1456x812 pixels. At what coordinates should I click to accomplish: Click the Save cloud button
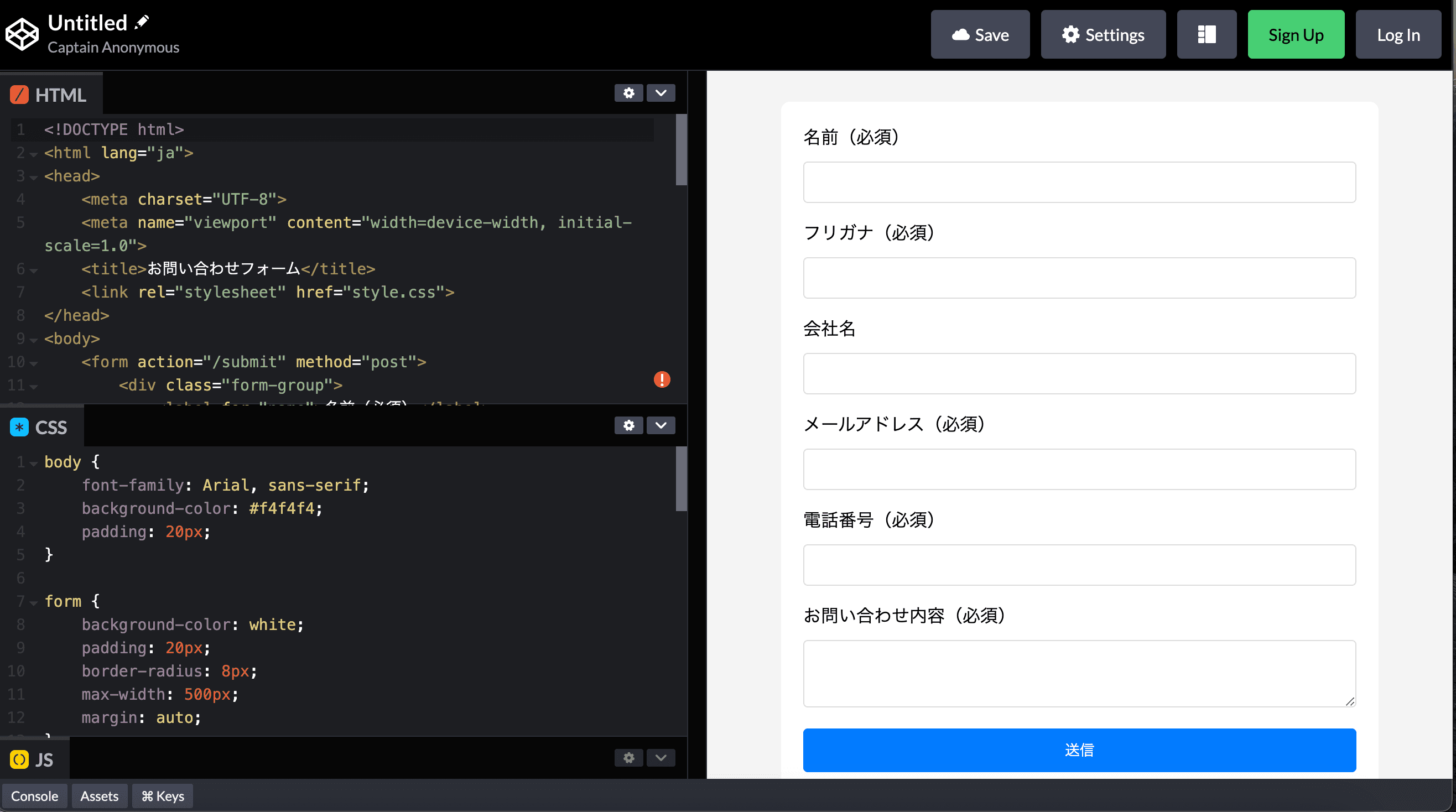(980, 34)
